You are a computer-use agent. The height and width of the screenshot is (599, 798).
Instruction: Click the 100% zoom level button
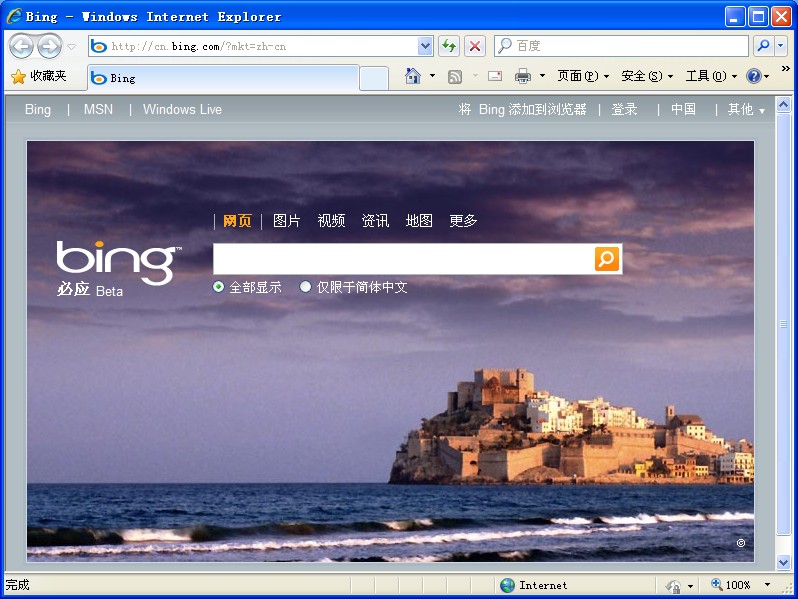pyautogui.click(x=731, y=585)
